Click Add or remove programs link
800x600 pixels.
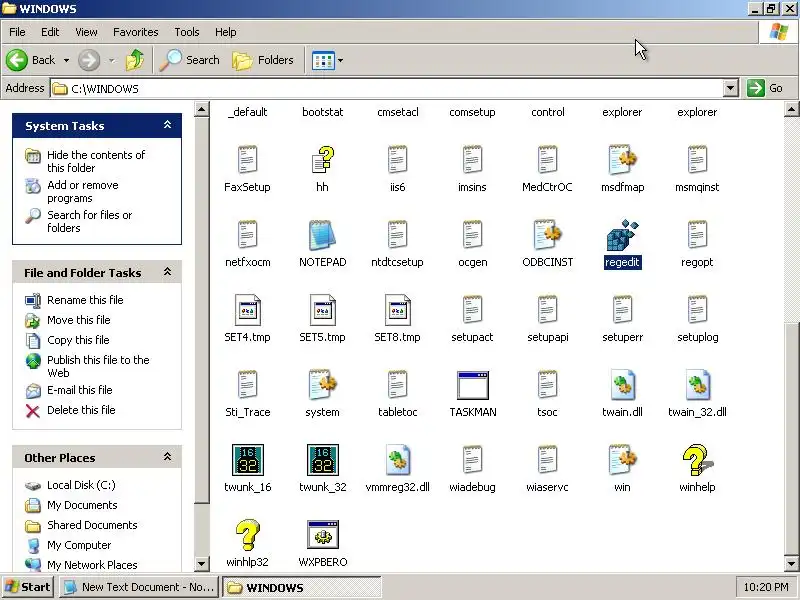pos(83,191)
